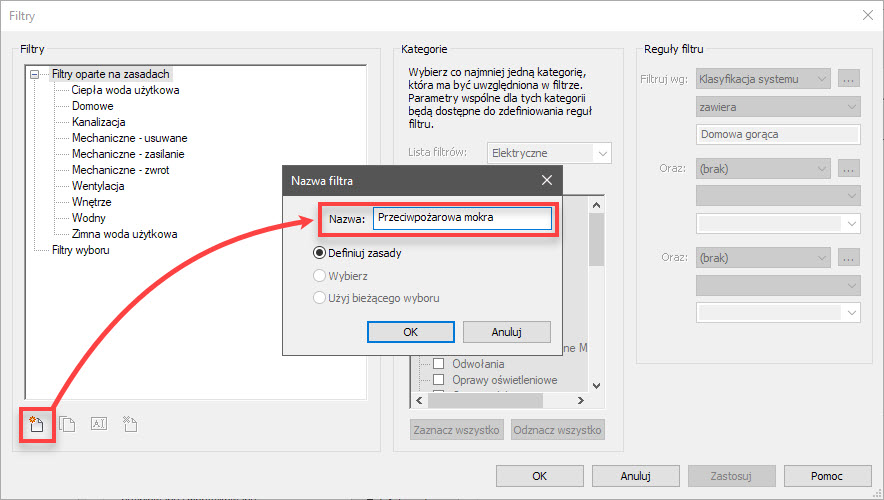
Task: Click the New filter icon
Action: point(37,423)
